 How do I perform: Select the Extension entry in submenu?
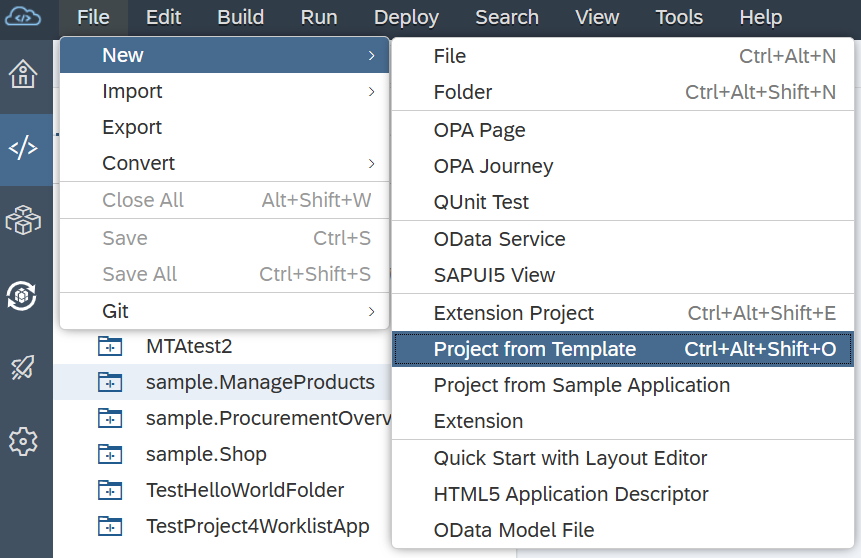(x=623, y=421)
